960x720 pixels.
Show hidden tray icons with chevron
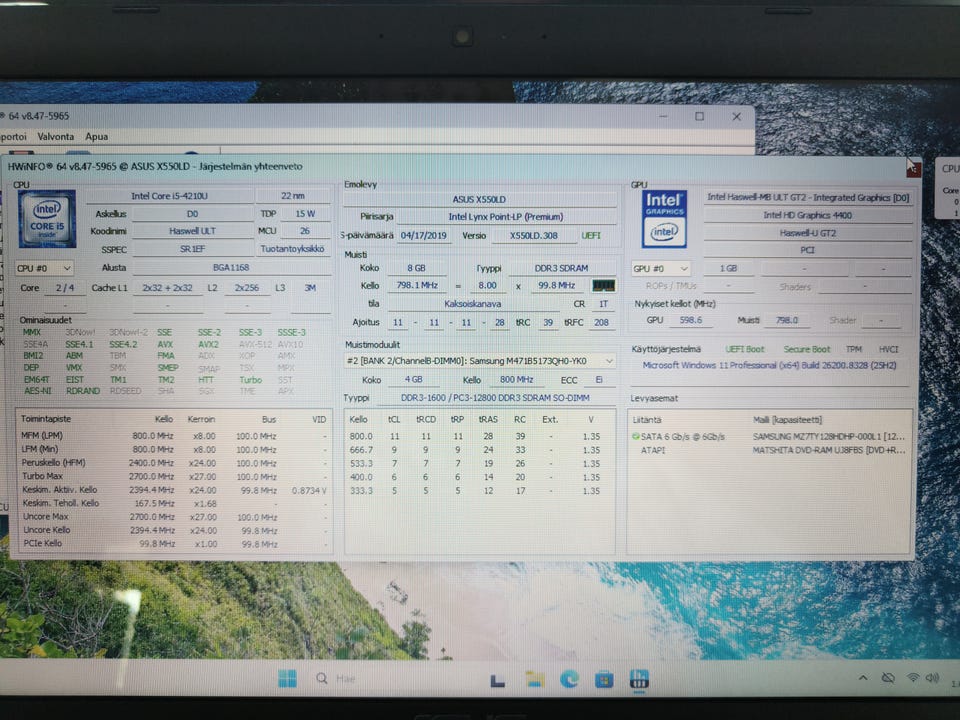tap(863, 678)
